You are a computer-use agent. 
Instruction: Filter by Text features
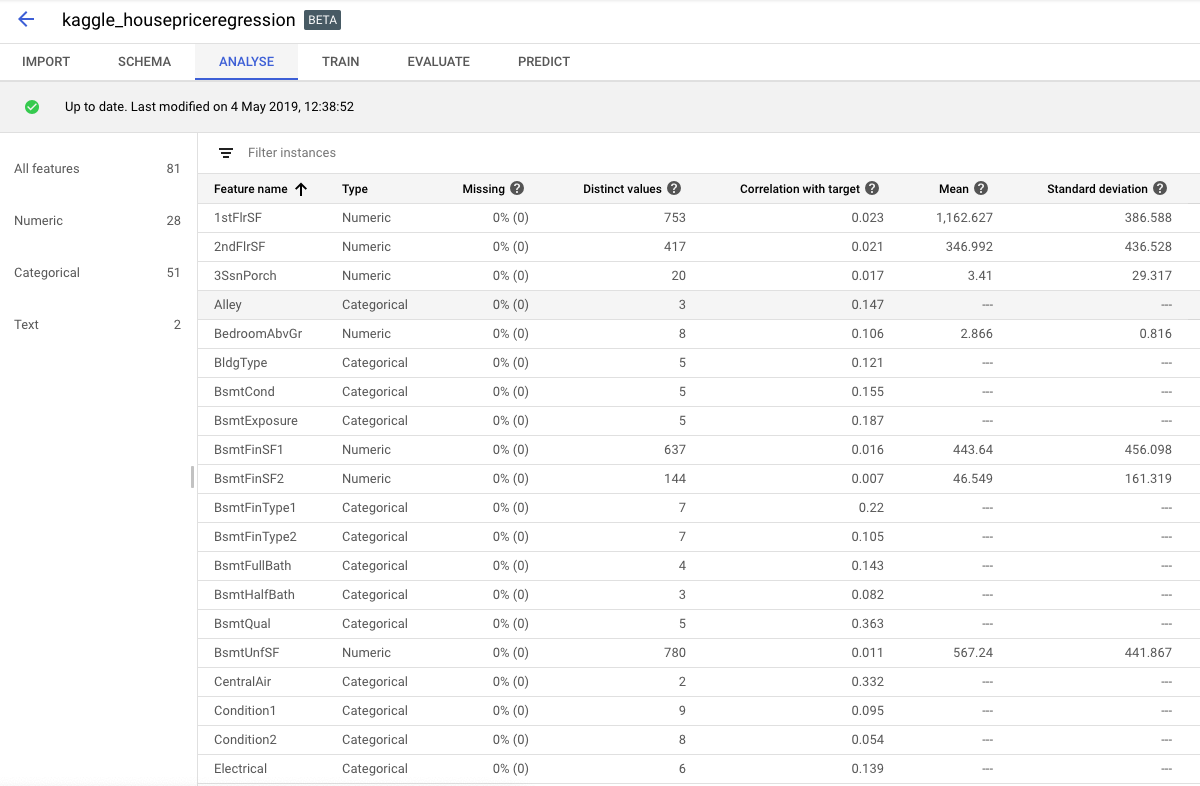coord(97,325)
